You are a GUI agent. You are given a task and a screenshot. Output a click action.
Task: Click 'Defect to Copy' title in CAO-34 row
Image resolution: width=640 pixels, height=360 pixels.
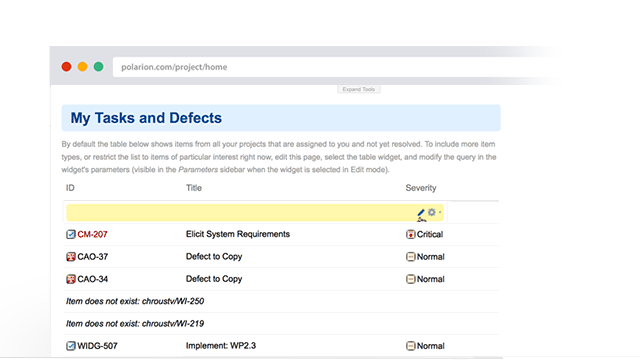click(214, 279)
